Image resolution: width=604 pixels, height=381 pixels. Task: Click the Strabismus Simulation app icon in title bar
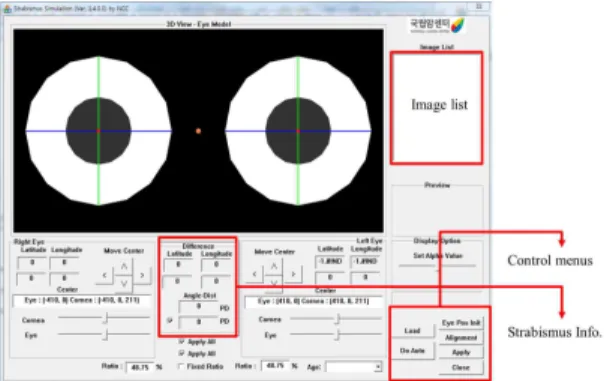tap(7, 8)
